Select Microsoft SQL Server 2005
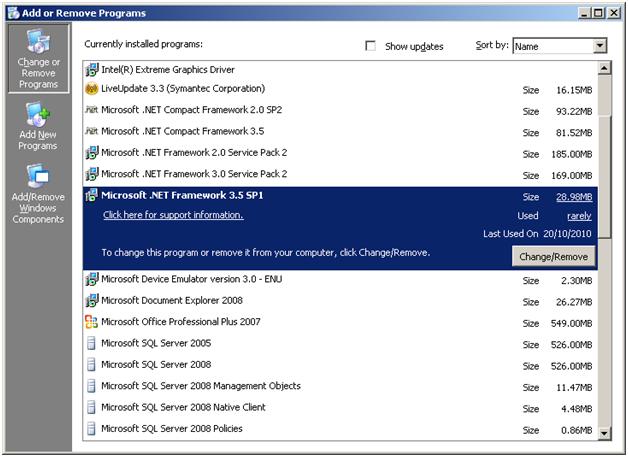This screenshot has height=457, width=628. [340, 344]
